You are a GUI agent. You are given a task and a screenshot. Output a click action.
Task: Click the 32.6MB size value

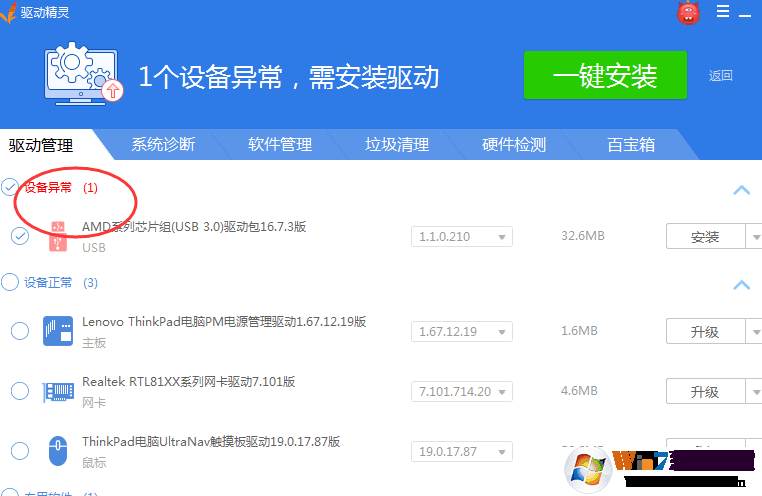pyautogui.click(x=583, y=236)
